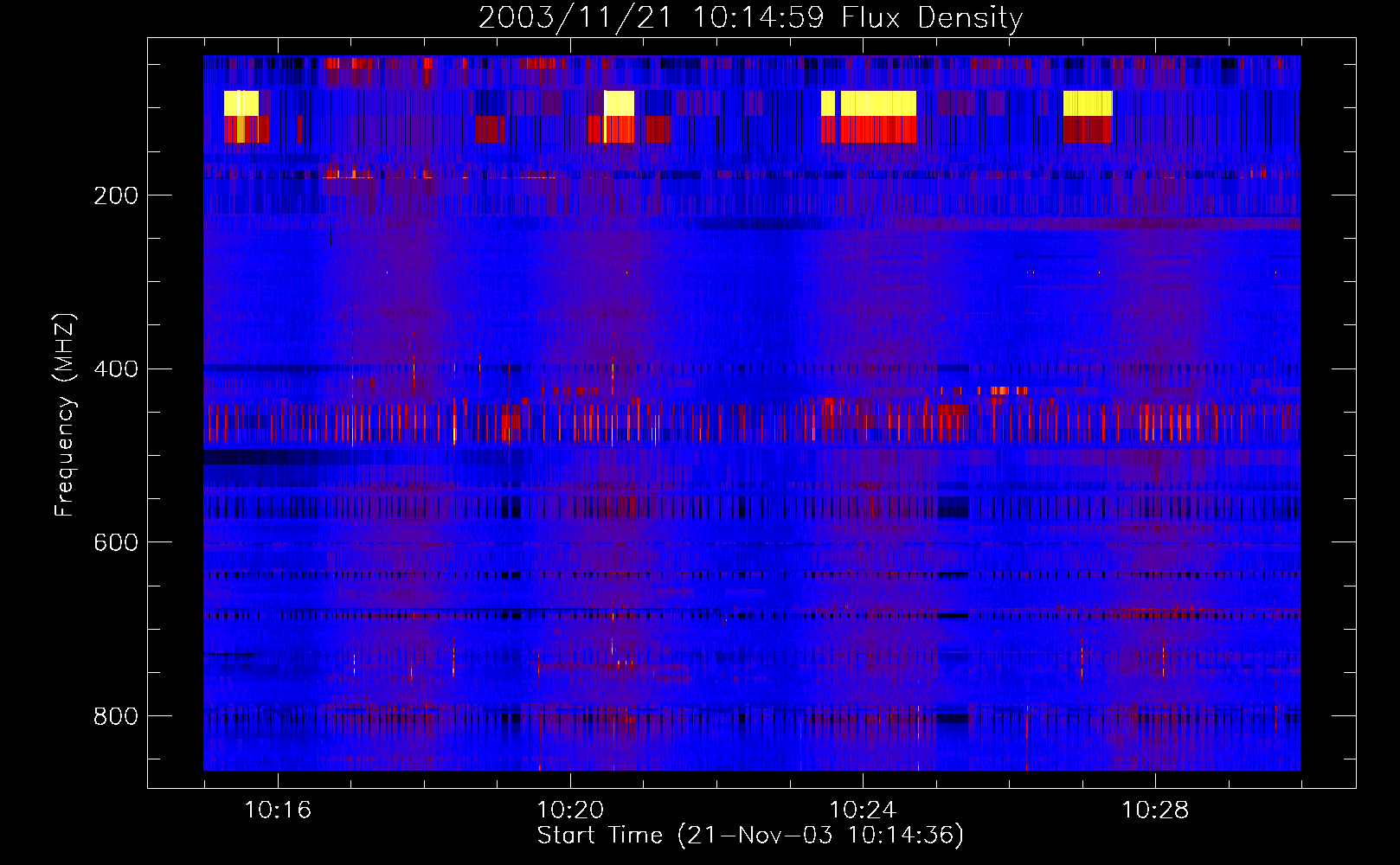Click the 800 frequency tick label

[116, 716]
